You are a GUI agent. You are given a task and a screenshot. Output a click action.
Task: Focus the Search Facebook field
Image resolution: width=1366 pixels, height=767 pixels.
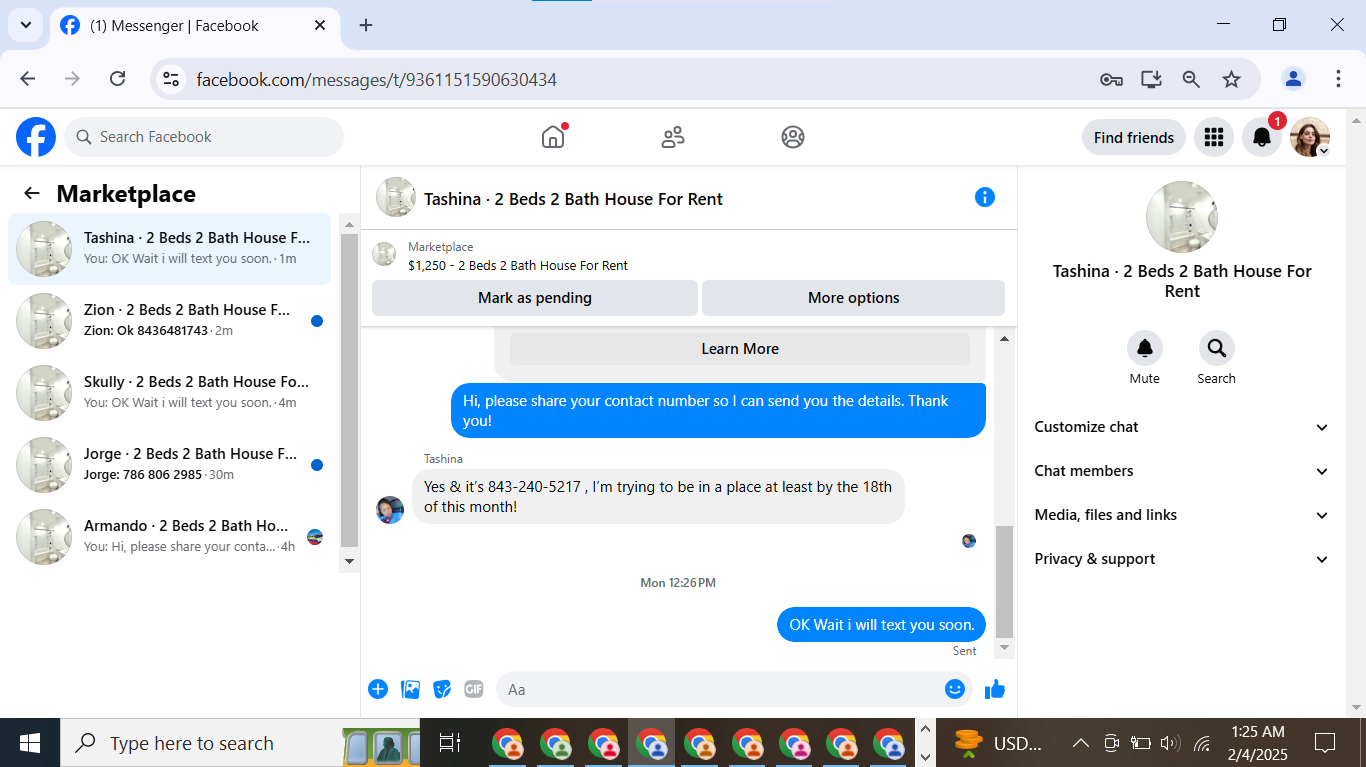tap(204, 137)
